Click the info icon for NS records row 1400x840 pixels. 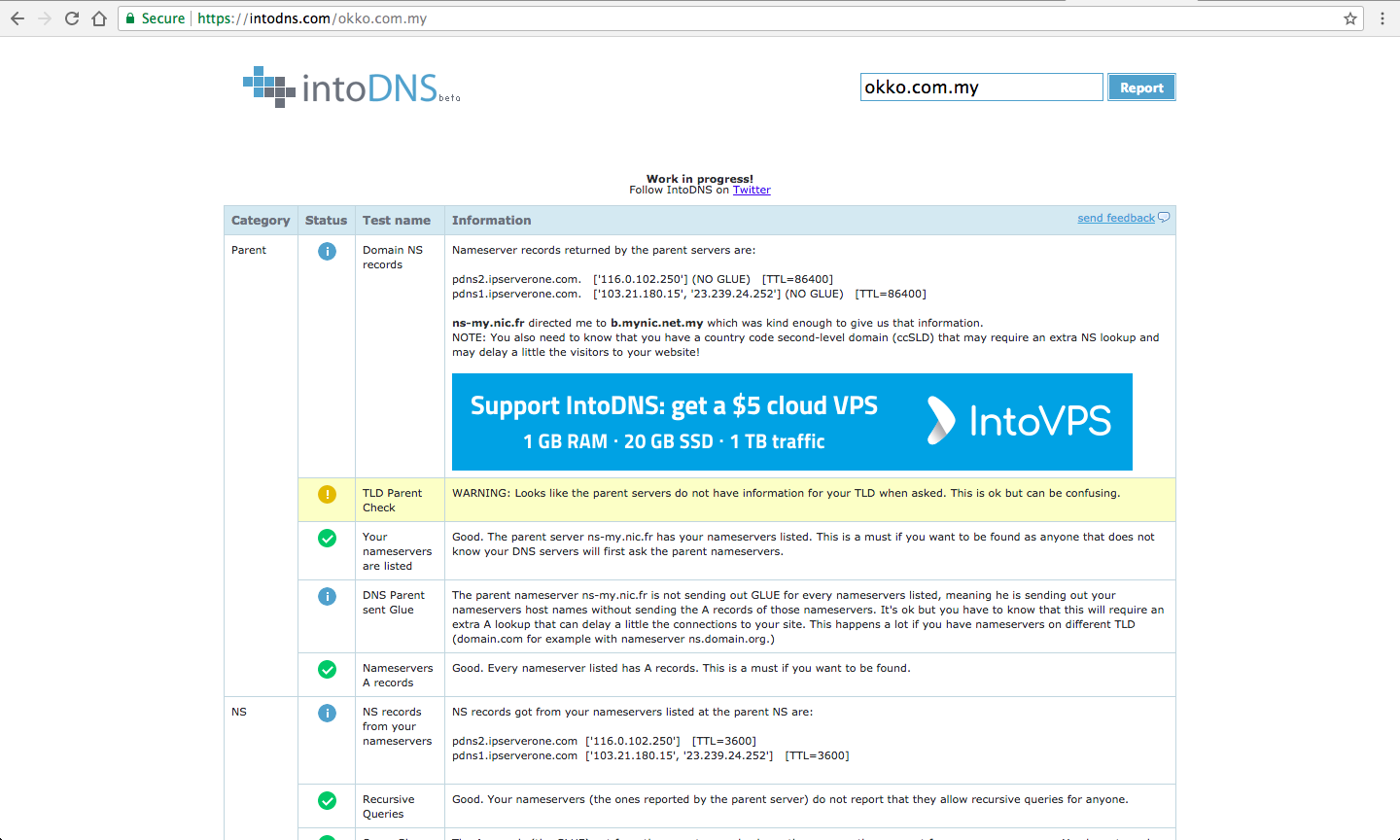[327, 713]
